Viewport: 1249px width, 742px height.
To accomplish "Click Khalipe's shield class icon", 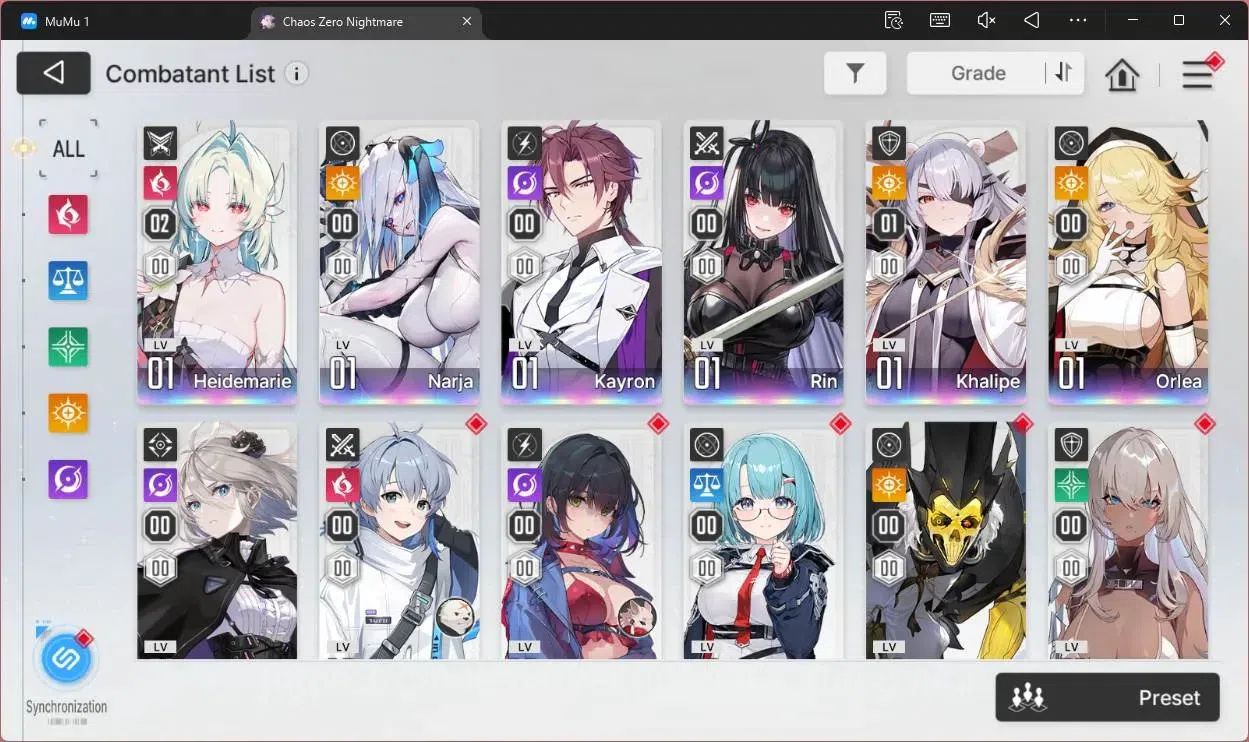I will 889,144.
